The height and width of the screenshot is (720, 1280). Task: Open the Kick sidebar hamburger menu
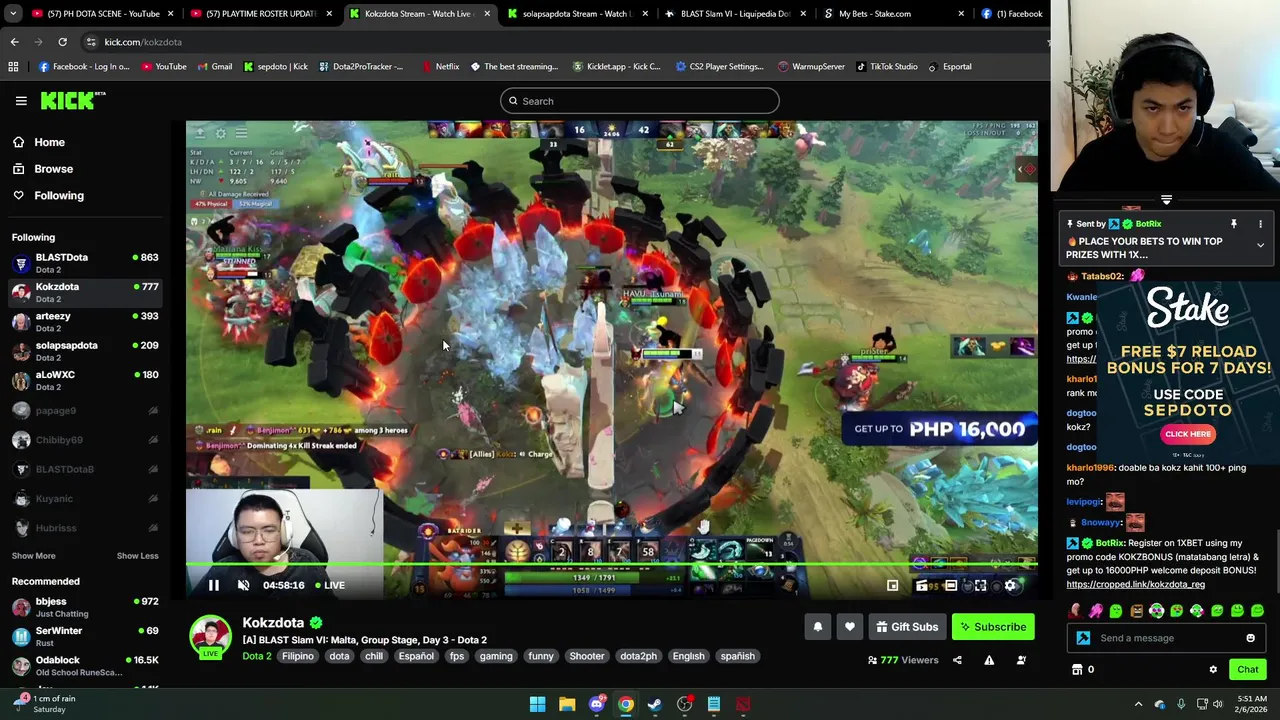click(x=21, y=101)
